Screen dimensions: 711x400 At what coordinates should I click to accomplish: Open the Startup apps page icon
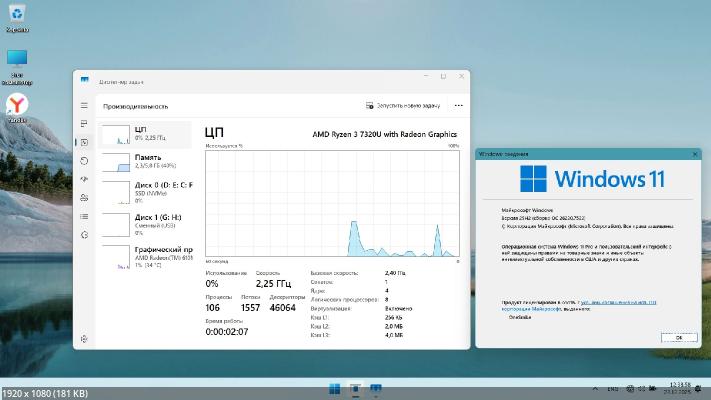(84, 180)
